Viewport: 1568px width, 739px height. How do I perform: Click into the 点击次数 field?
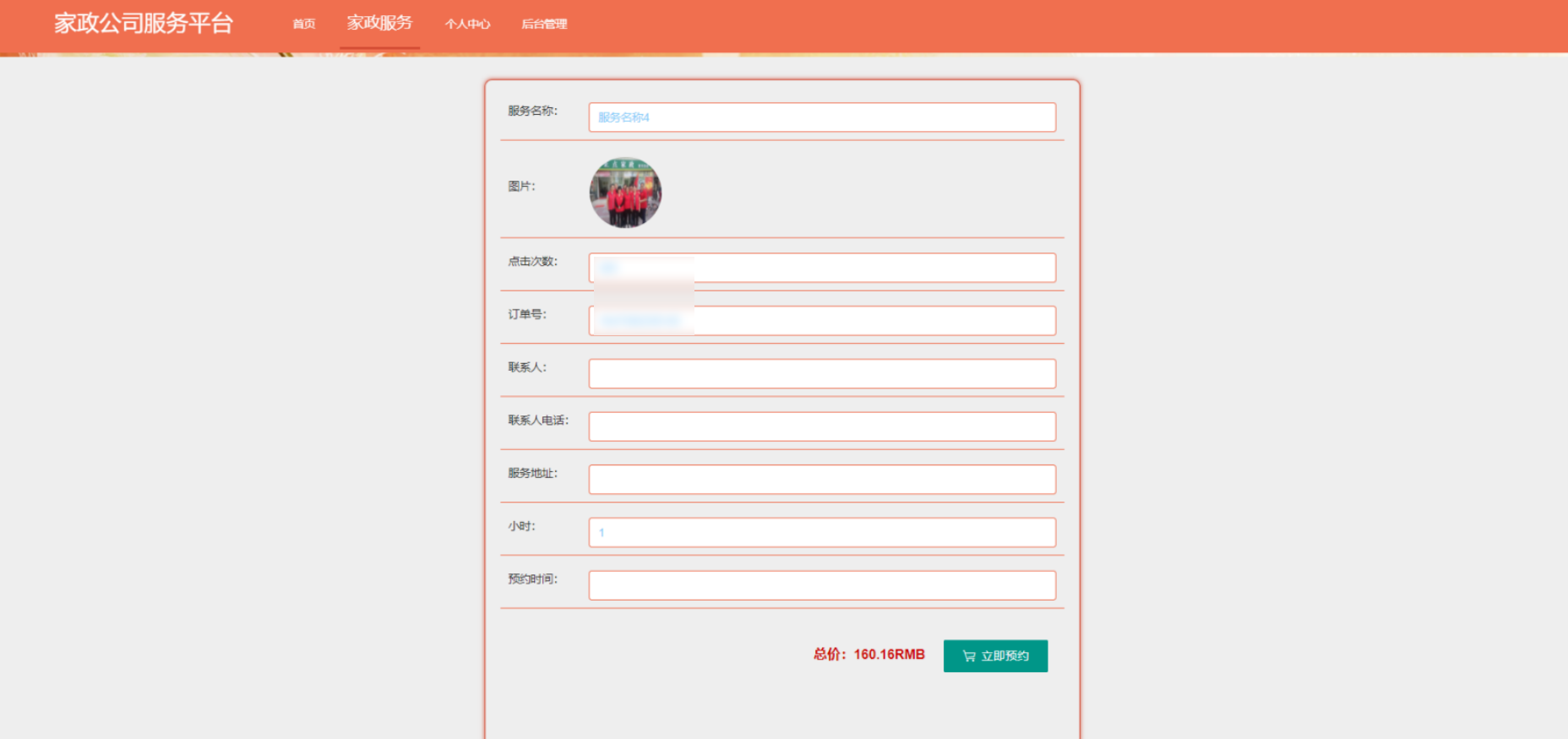[822, 268]
